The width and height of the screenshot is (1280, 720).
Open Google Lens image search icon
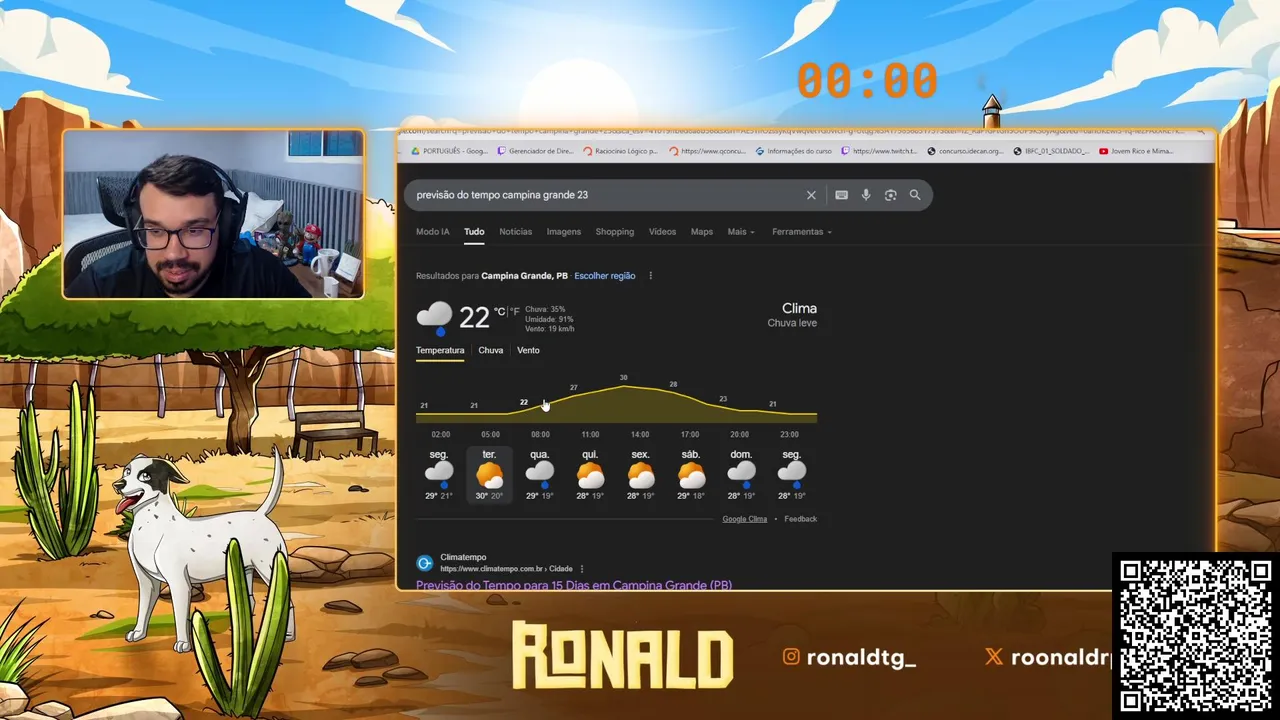(x=890, y=195)
